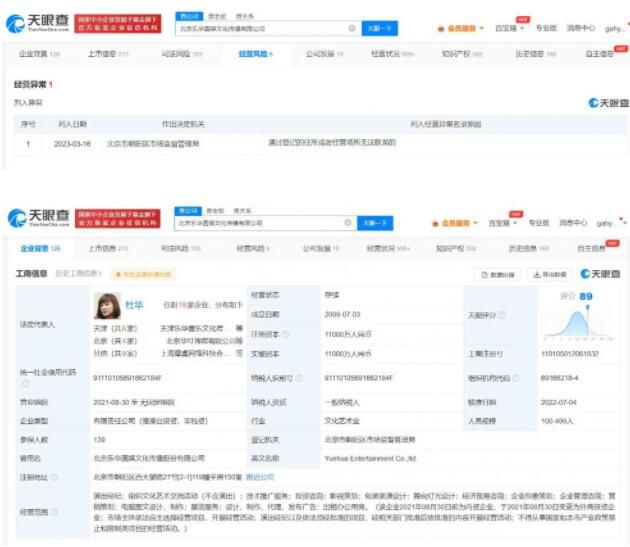Click the orange notice tag beside 工商信息
Screen dimensions: 630x547
tap(144, 275)
